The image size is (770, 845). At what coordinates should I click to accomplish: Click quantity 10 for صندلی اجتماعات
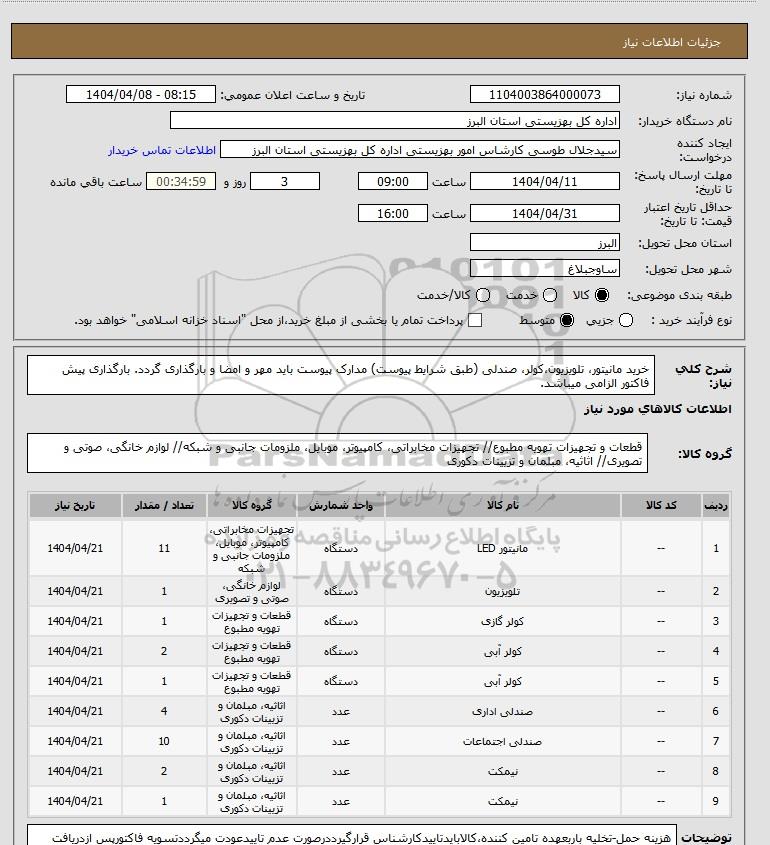(164, 742)
